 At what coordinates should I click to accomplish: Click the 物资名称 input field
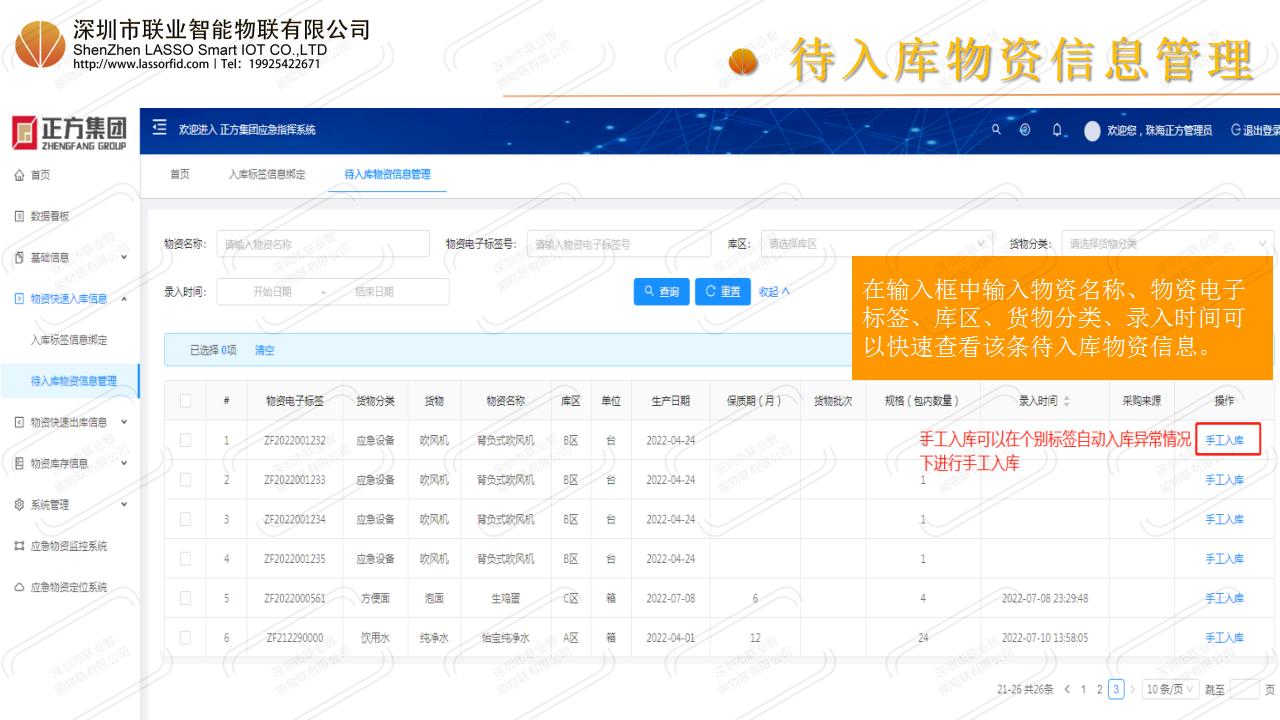coord(322,243)
